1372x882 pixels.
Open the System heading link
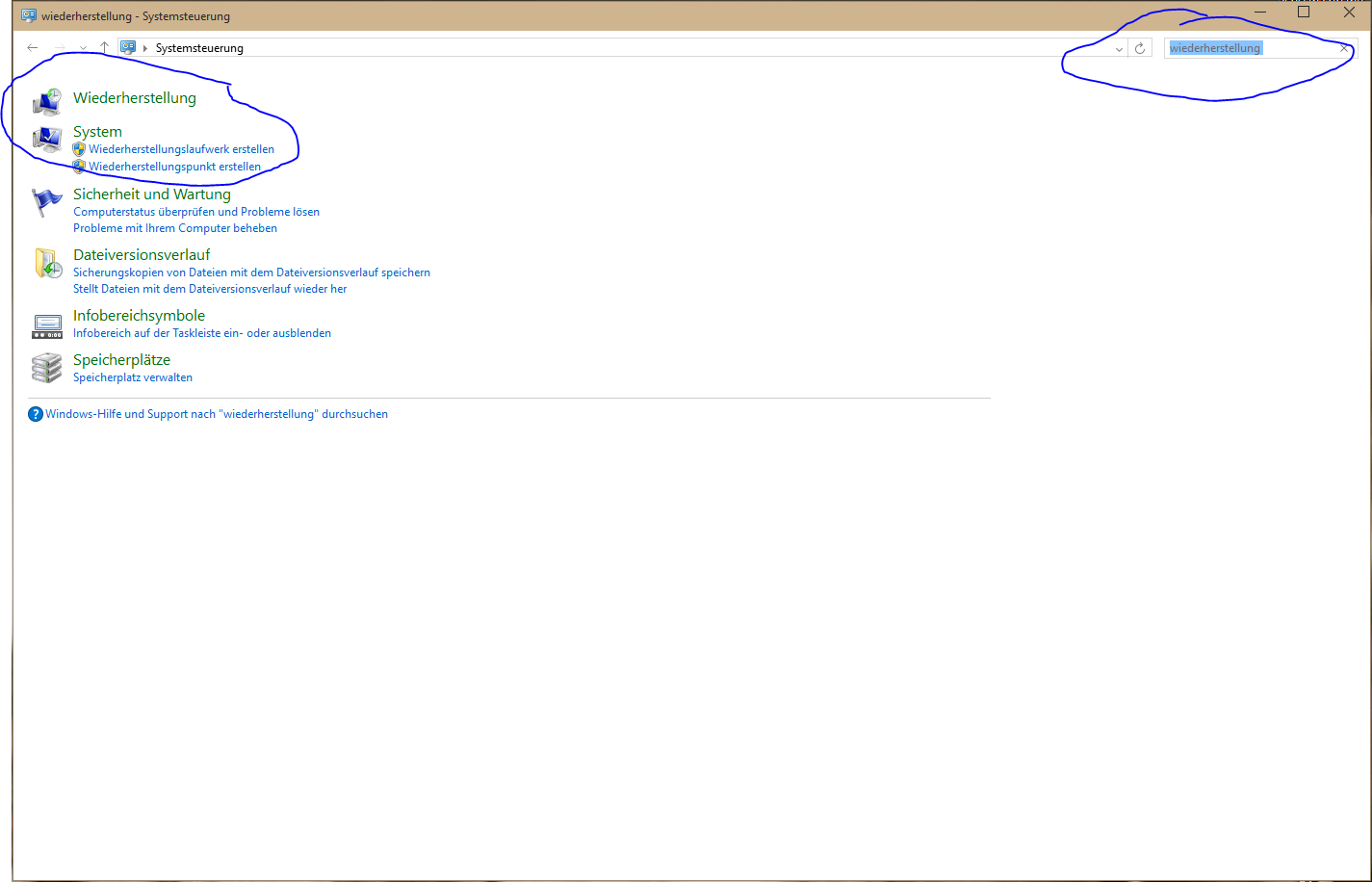click(x=97, y=132)
